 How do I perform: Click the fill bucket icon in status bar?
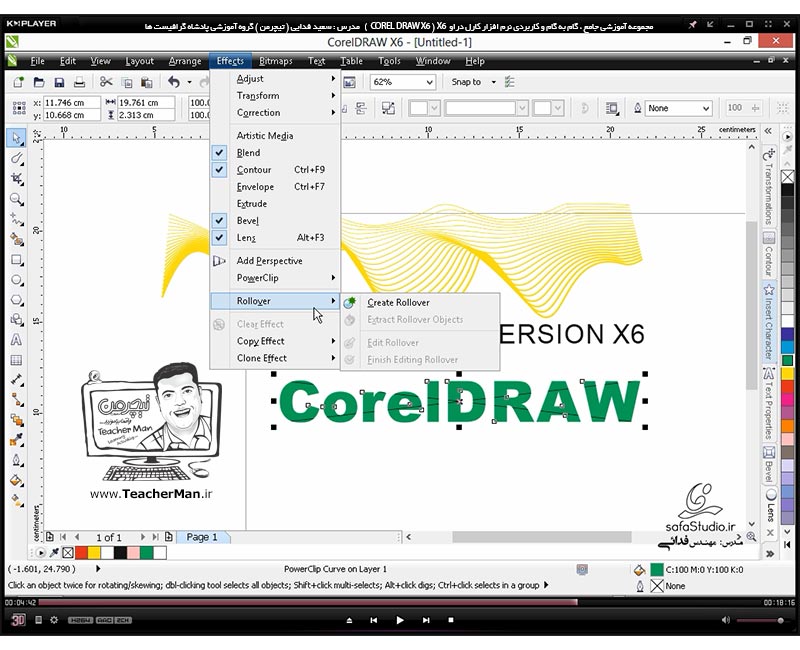(639, 570)
